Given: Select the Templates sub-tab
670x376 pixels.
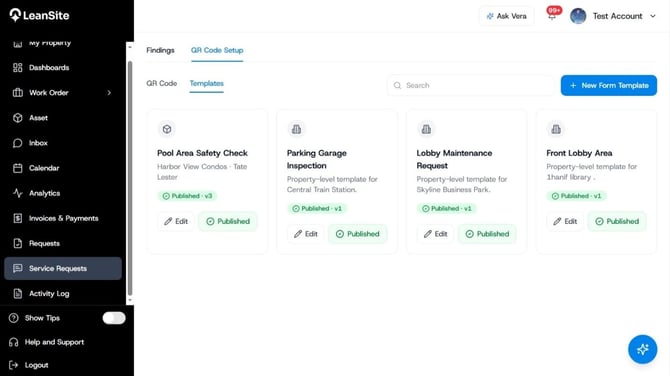Looking at the screenshot, I should click(x=206, y=84).
